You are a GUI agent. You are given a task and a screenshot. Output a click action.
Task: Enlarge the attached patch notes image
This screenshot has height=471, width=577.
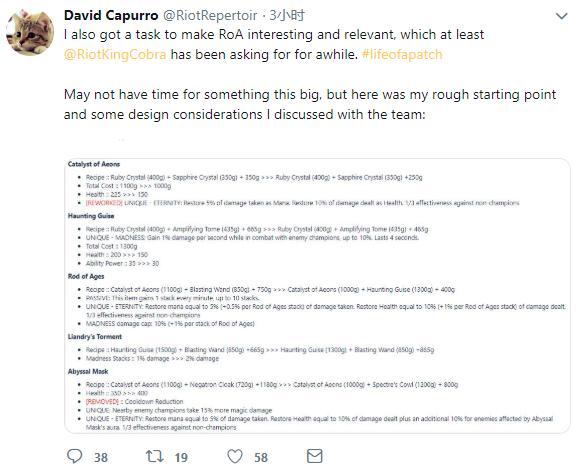(317, 296)
